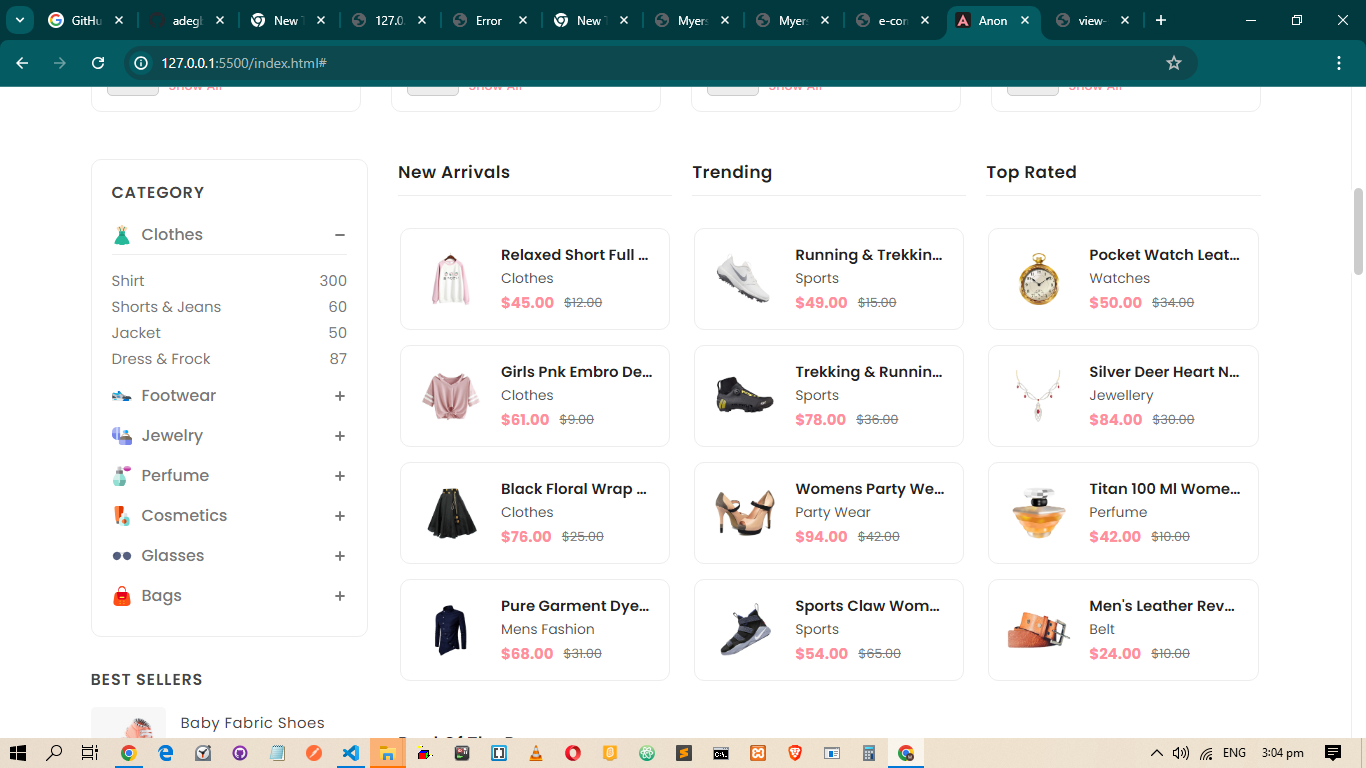
Task: Click the Mens Fashion category label
Action: pos(548,629)
